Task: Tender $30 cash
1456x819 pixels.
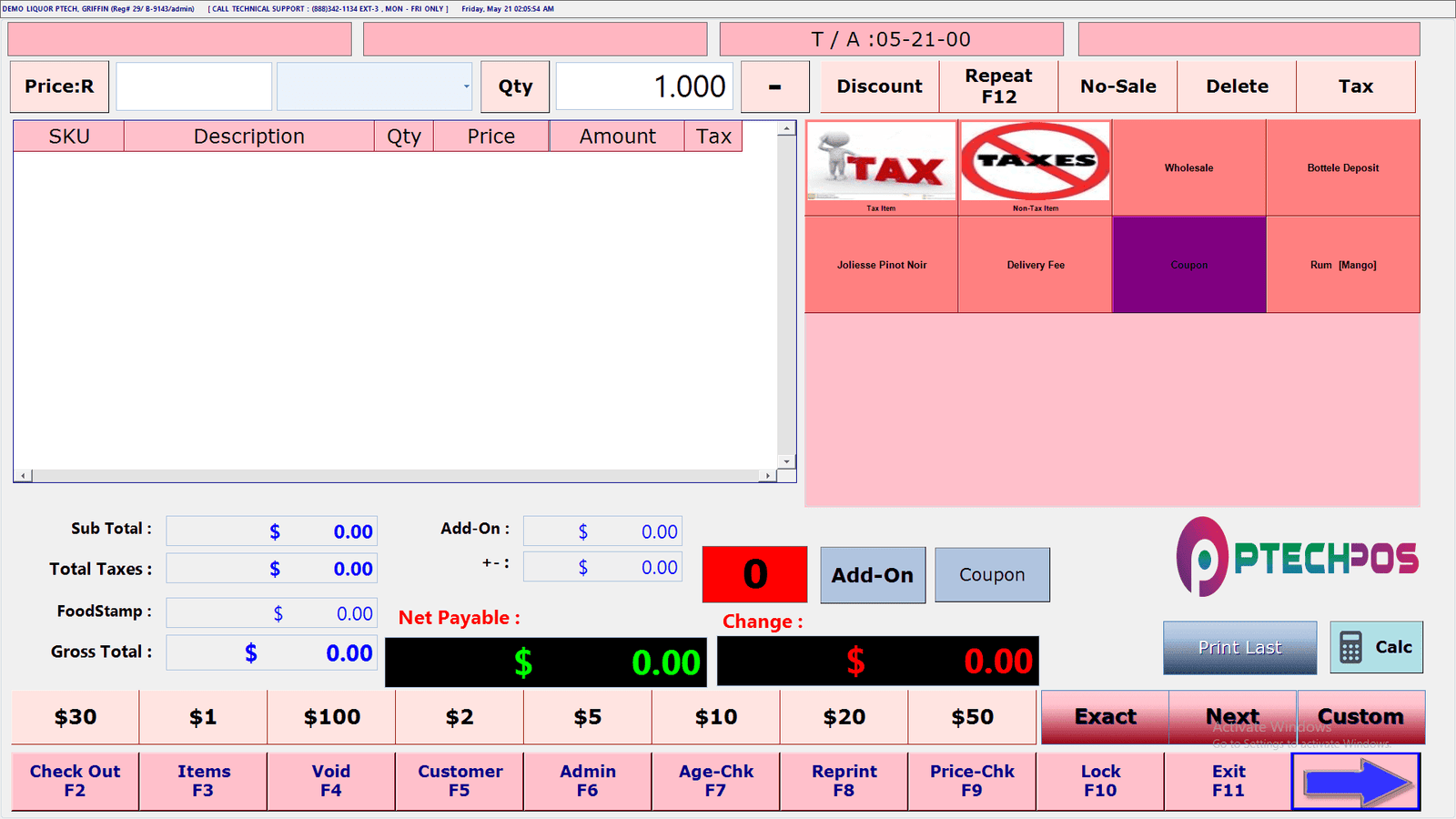Action: tap(76, 717)
